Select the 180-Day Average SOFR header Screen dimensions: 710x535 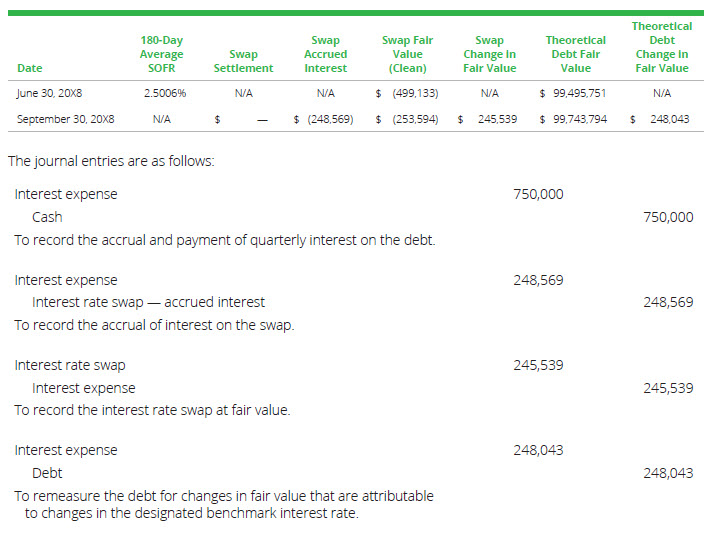pyautogui.click(x=161, y=54)
